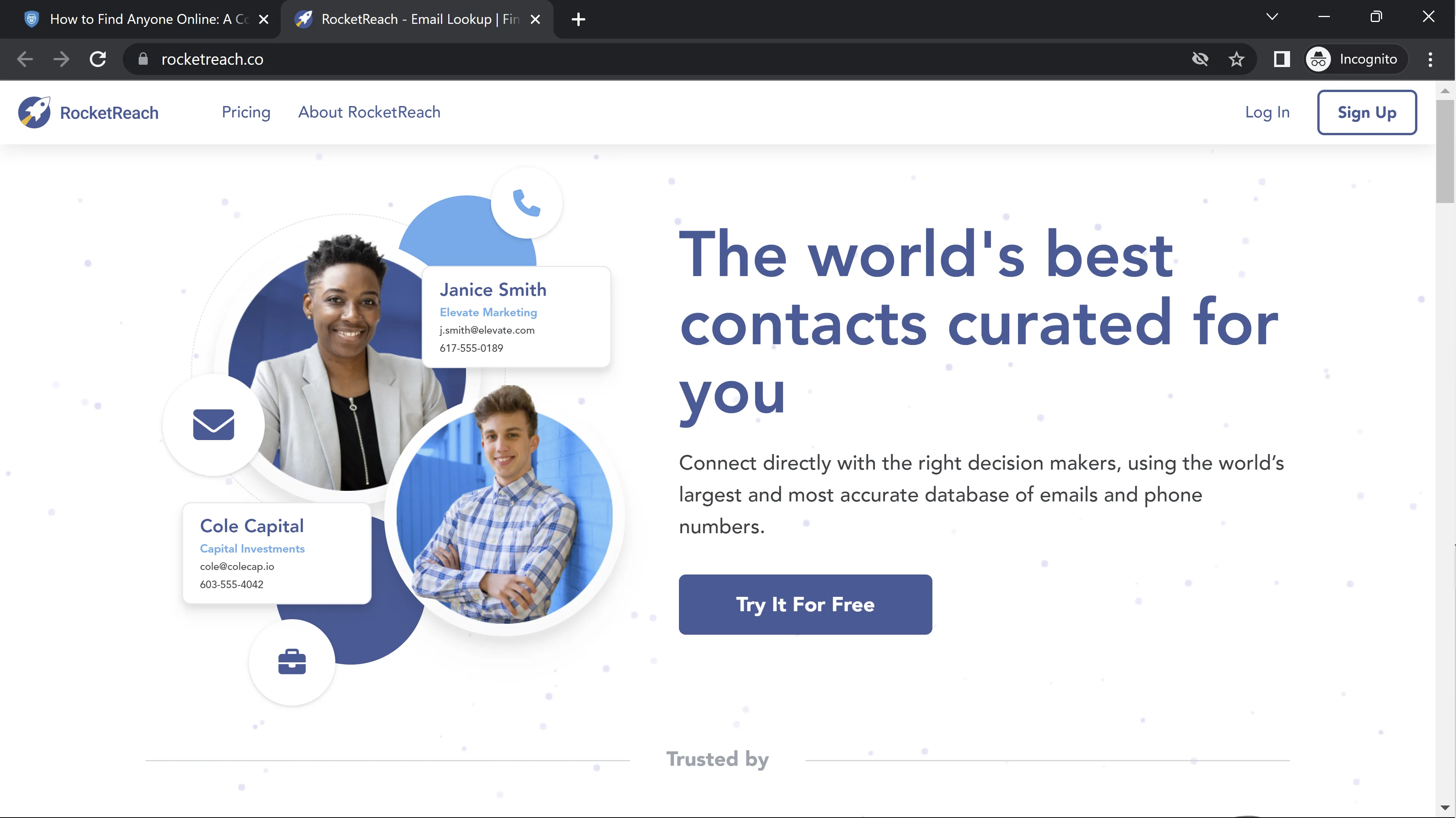Viewport: 1456px width, 818px height.
Task: Click the Sign Up button
Action: tap(1367, 112)
